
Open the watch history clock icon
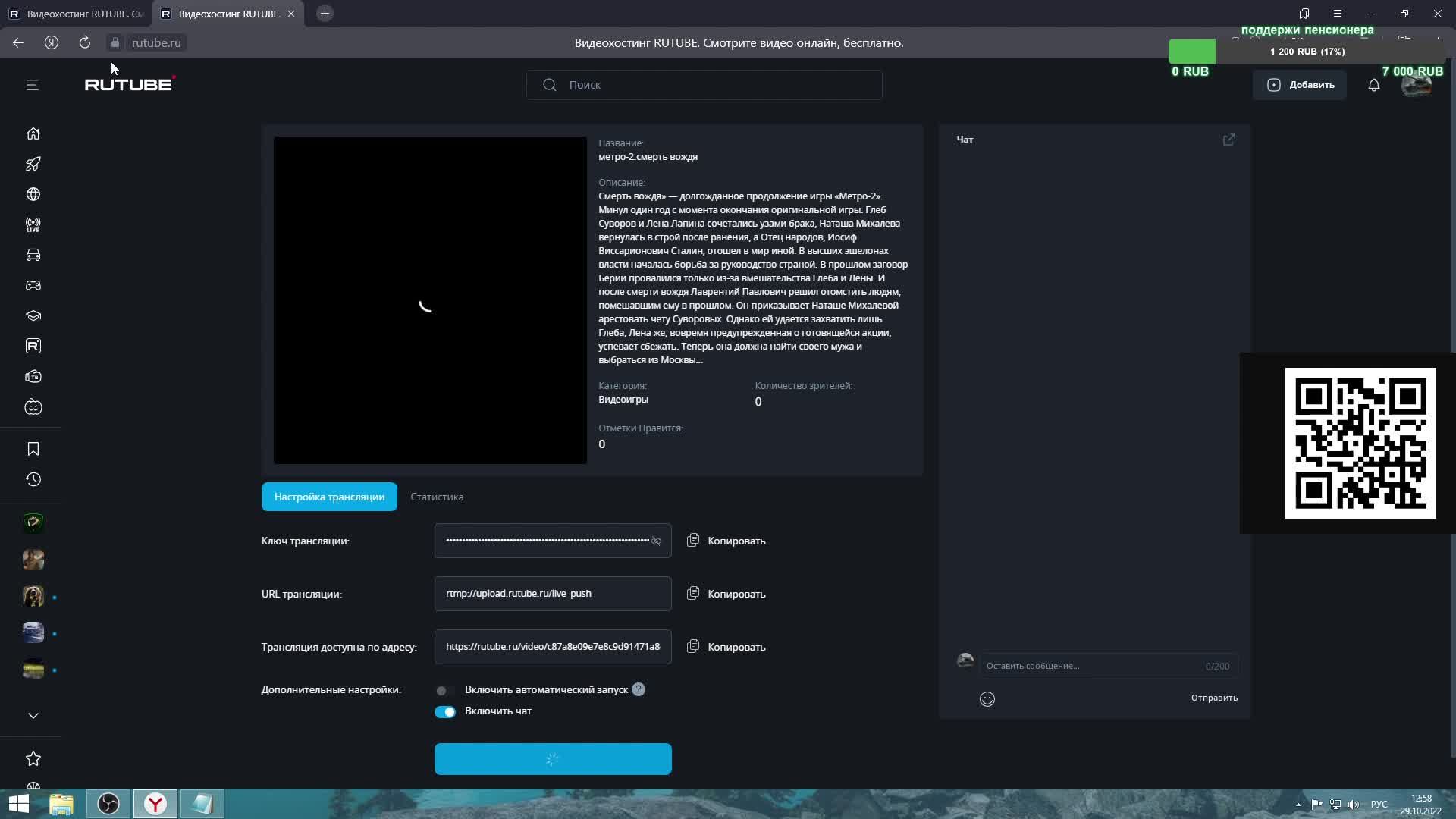point(33,479)
